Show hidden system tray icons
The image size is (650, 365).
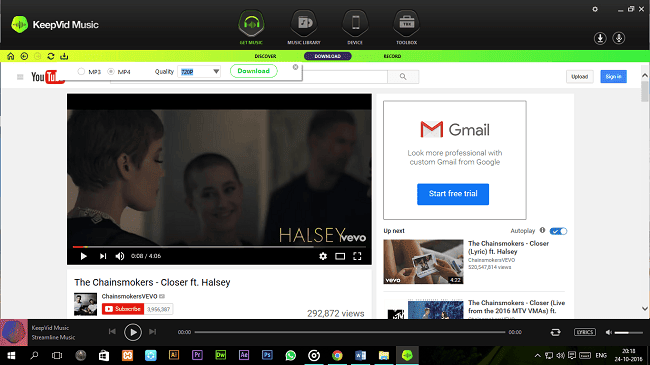pyautogui.click(x=537, y=355)
